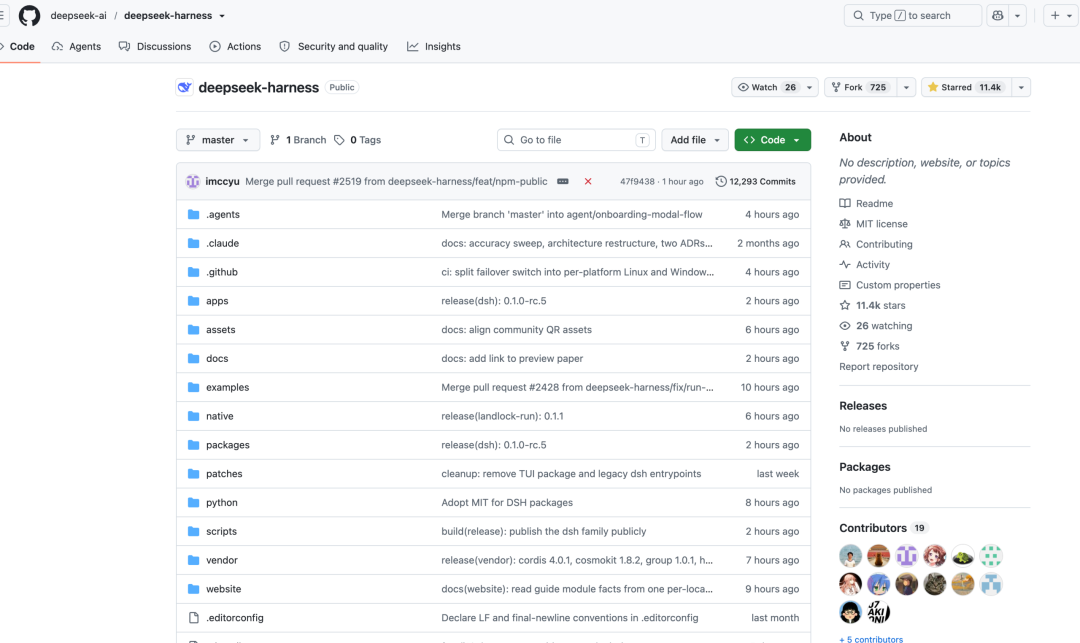Click the forks icon in About

click(844, 346)
